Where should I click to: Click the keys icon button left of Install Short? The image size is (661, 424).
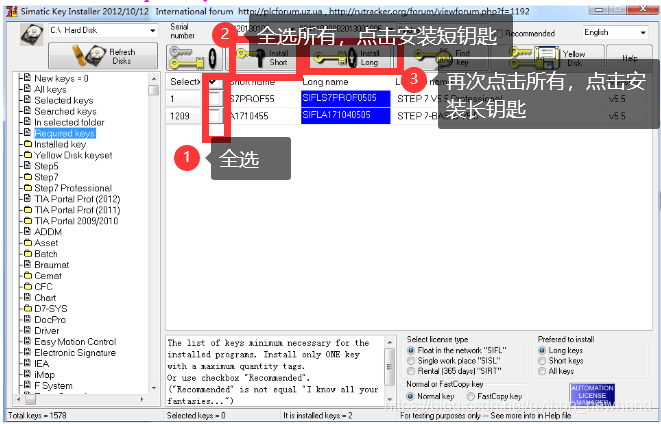[x=194, y=57]
